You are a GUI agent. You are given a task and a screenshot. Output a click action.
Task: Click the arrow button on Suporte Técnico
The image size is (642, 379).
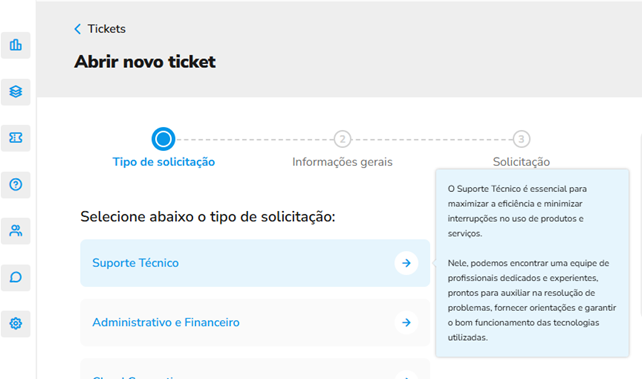[406, 263]
